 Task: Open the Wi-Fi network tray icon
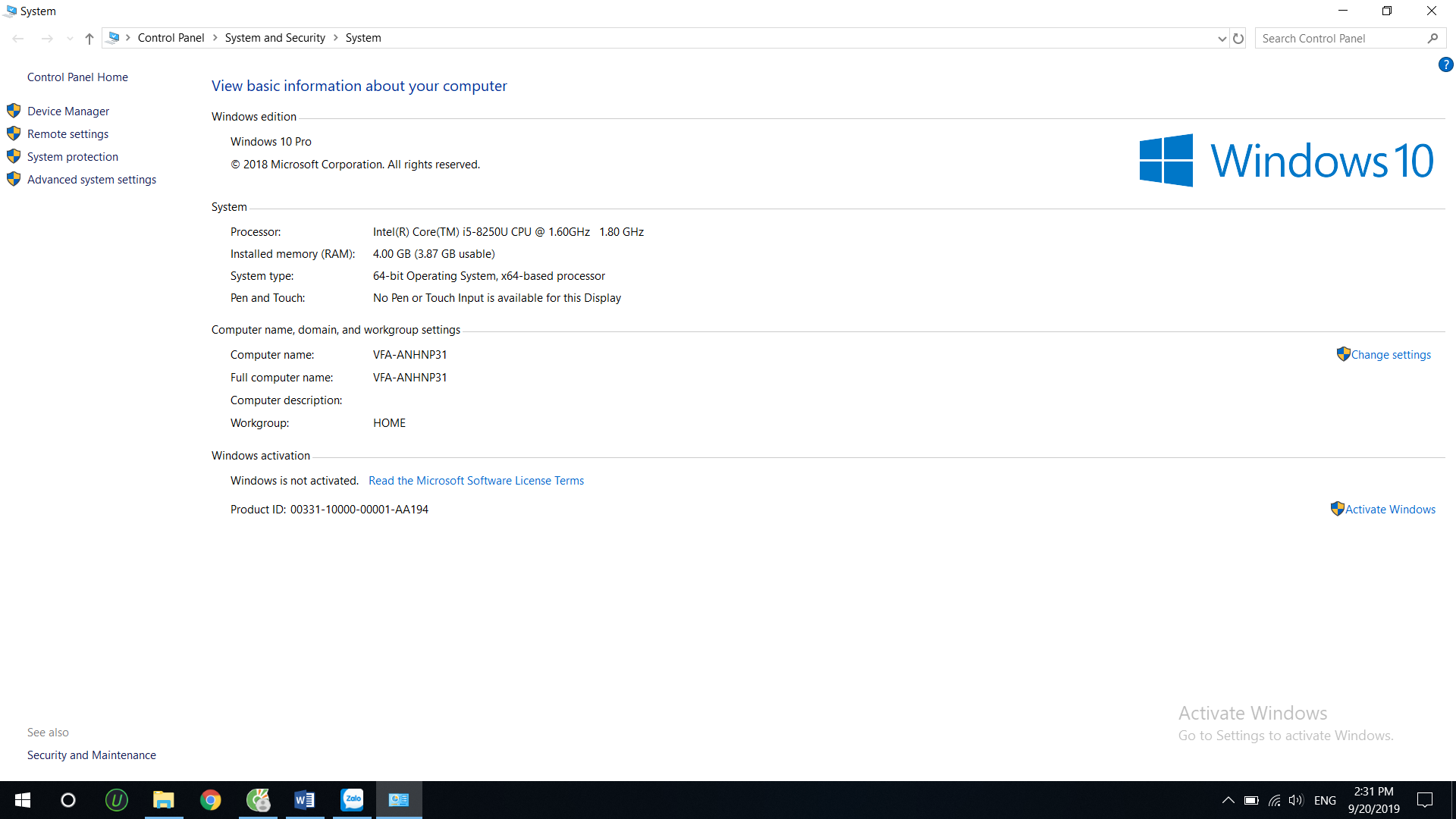[1274, 800]
